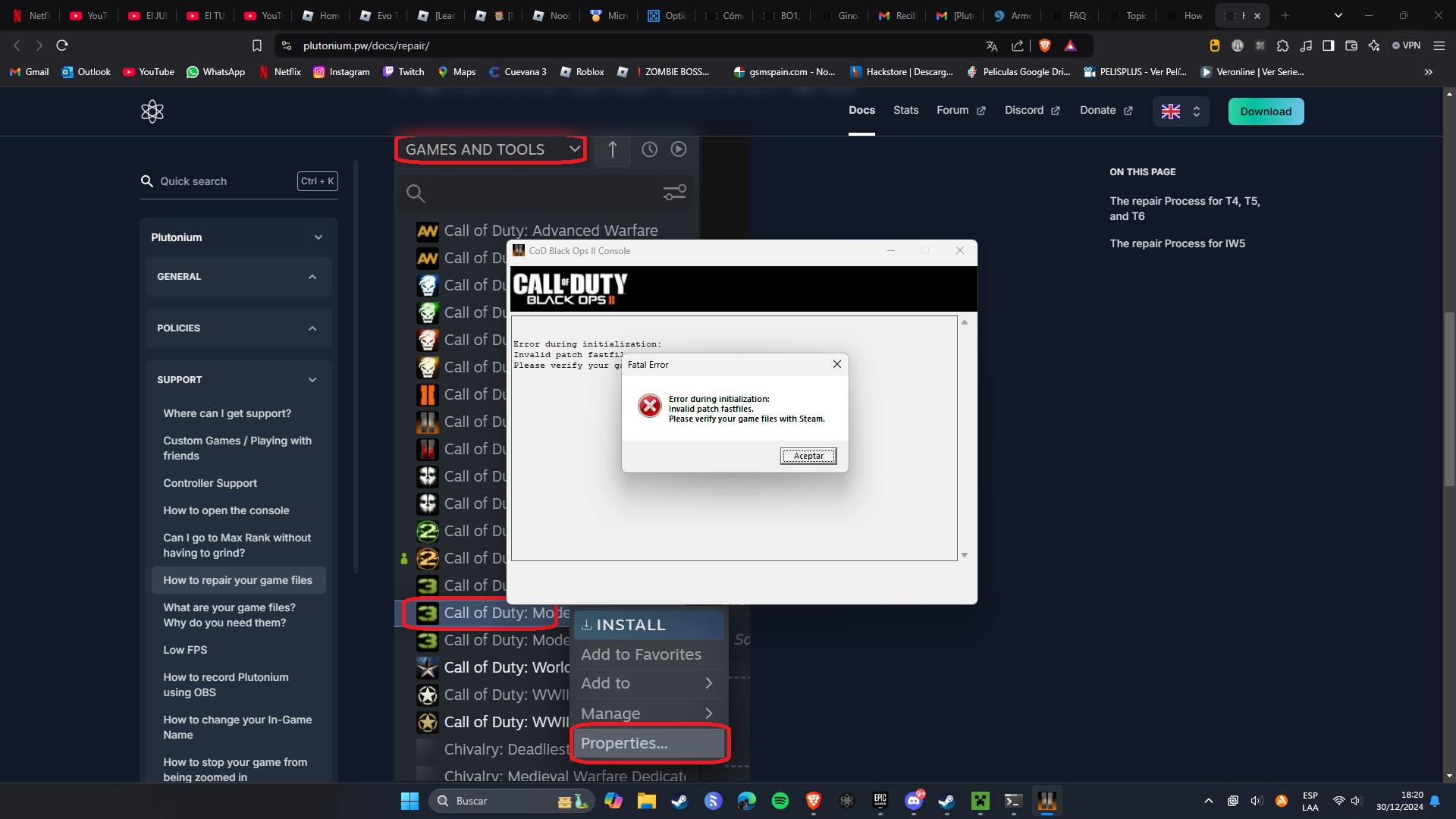The image size is (1456, 819).
Task: Open the extensions puzzle-piece icon
Action: (x=1282, y=45)
